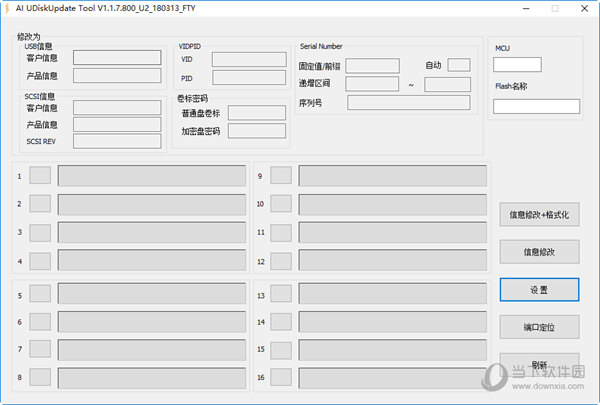600x405 pixels.
Task: Focus the USB 产品信息 text box
Action: click(116, 76)
